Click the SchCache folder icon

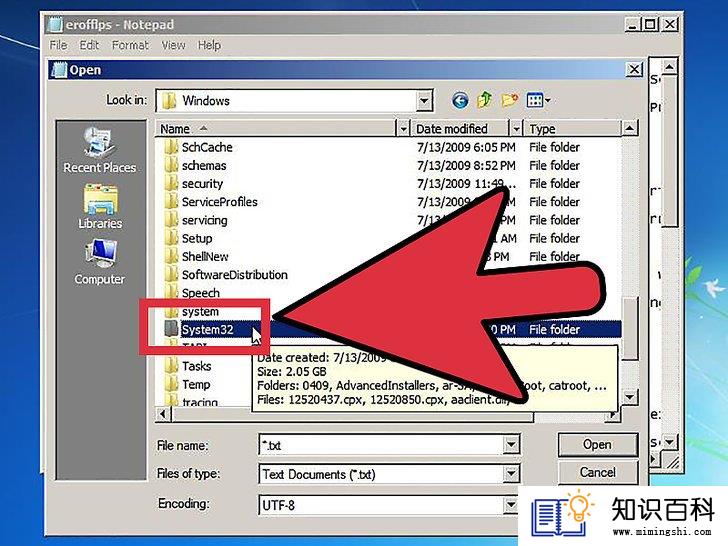pyautogui.click(x=171, y=147)
